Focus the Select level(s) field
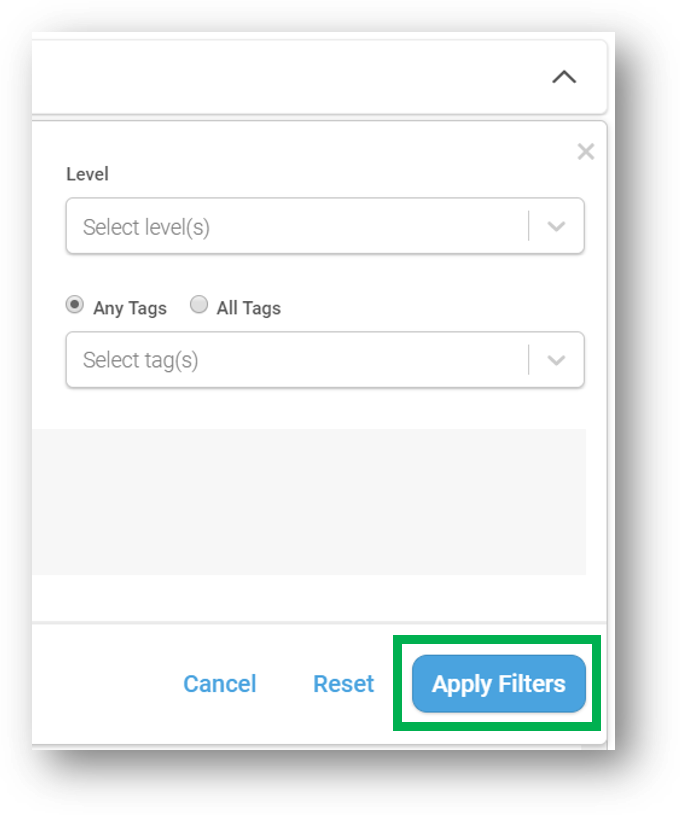The image size is (680, 815). point(325,226)
